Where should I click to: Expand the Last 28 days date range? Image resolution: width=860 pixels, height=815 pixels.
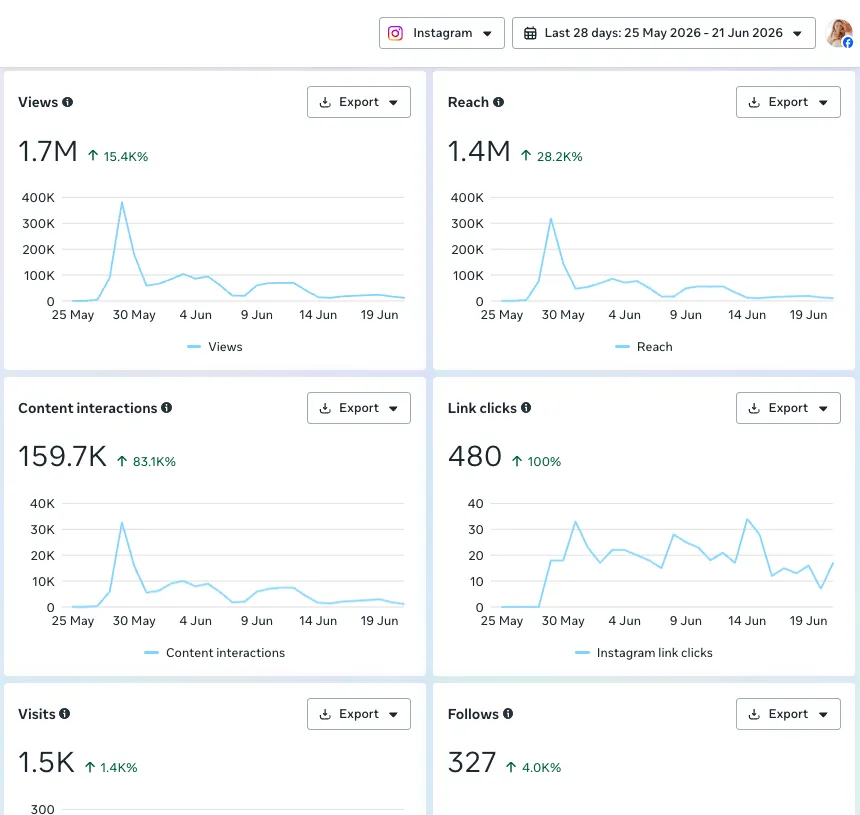click(663, 33)
